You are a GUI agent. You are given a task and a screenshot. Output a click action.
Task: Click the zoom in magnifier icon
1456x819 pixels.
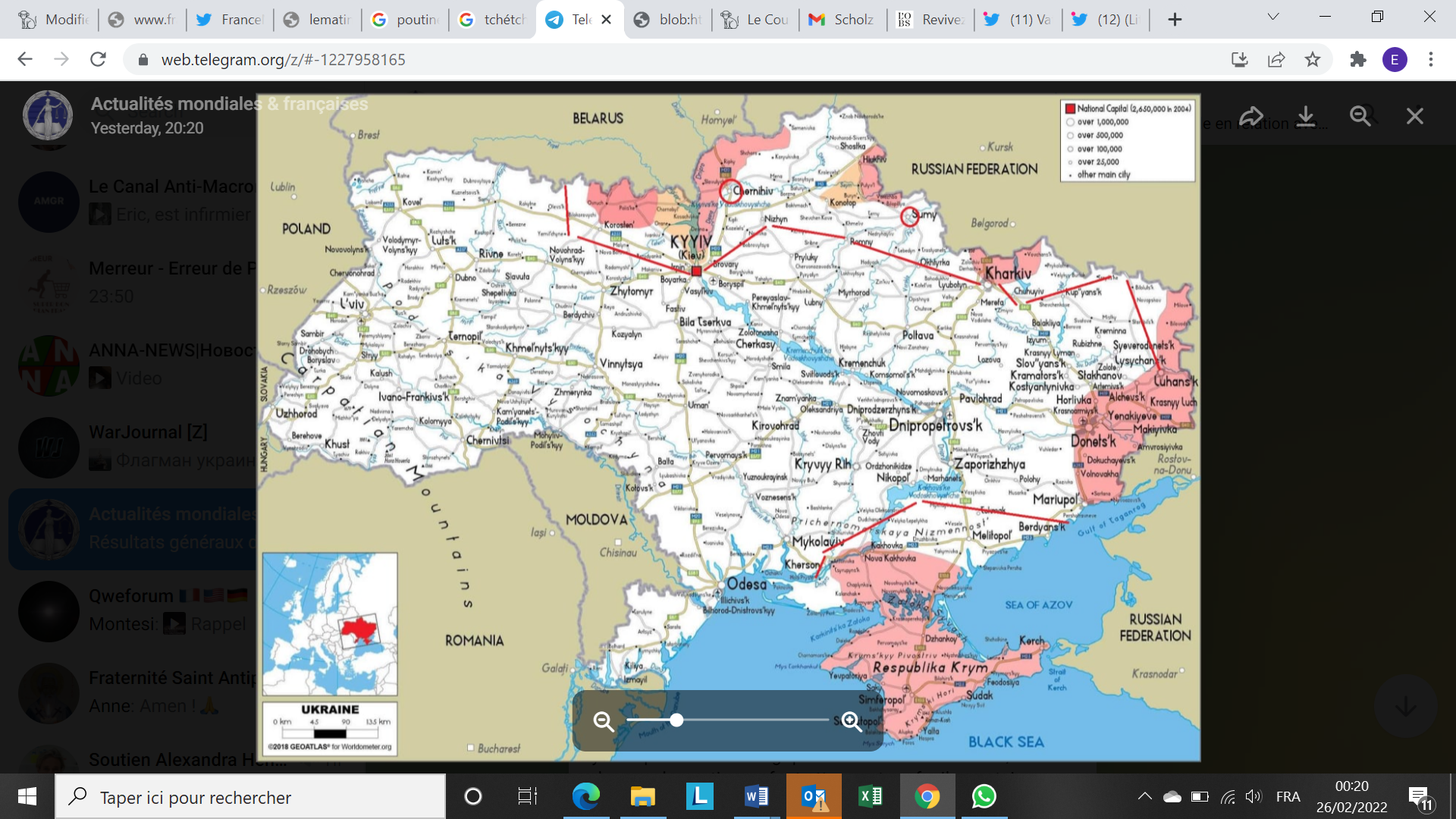[x=851, y=721]
